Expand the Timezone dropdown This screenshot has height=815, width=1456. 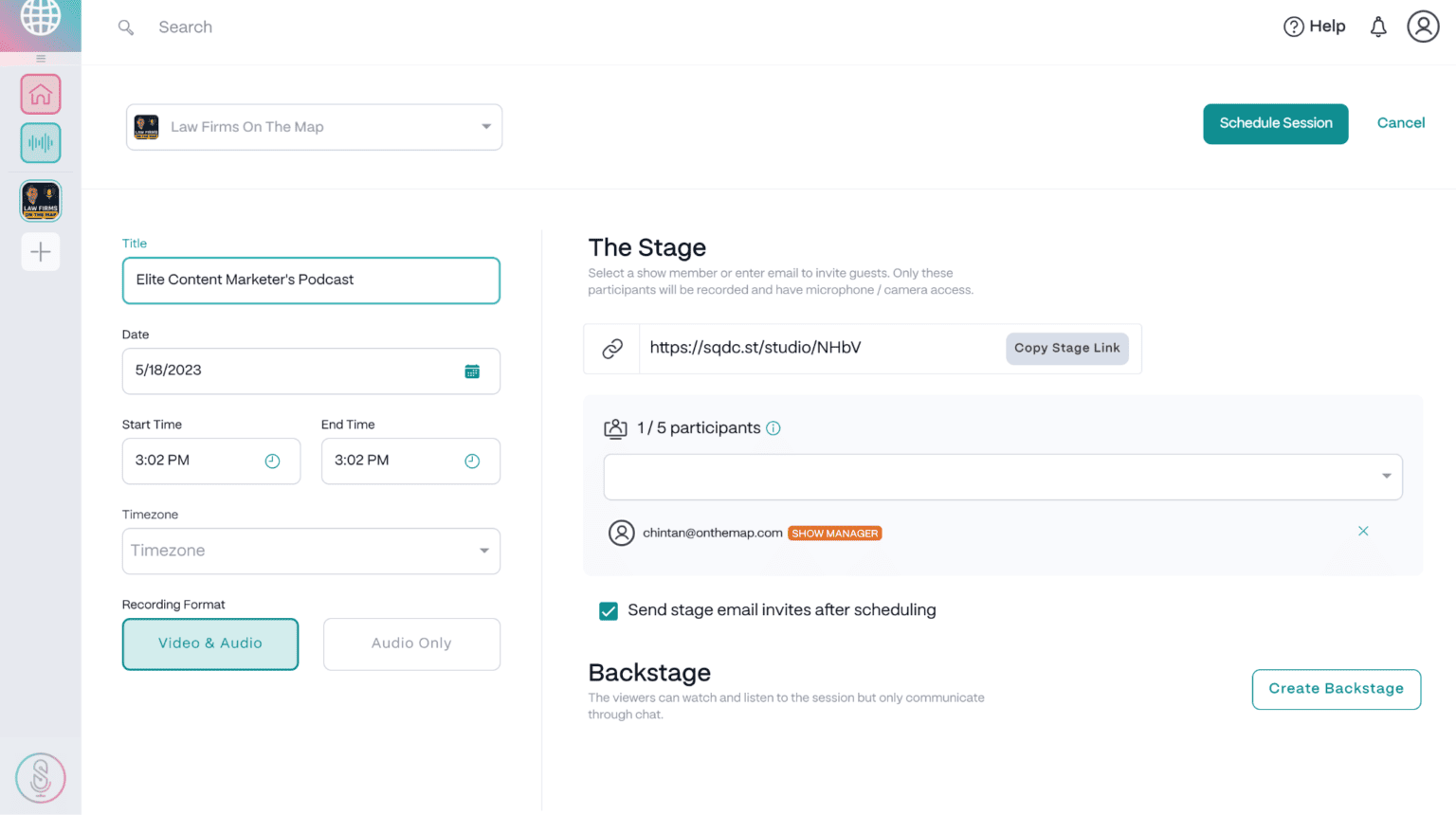pyautogui.click(x=311, y=551)
